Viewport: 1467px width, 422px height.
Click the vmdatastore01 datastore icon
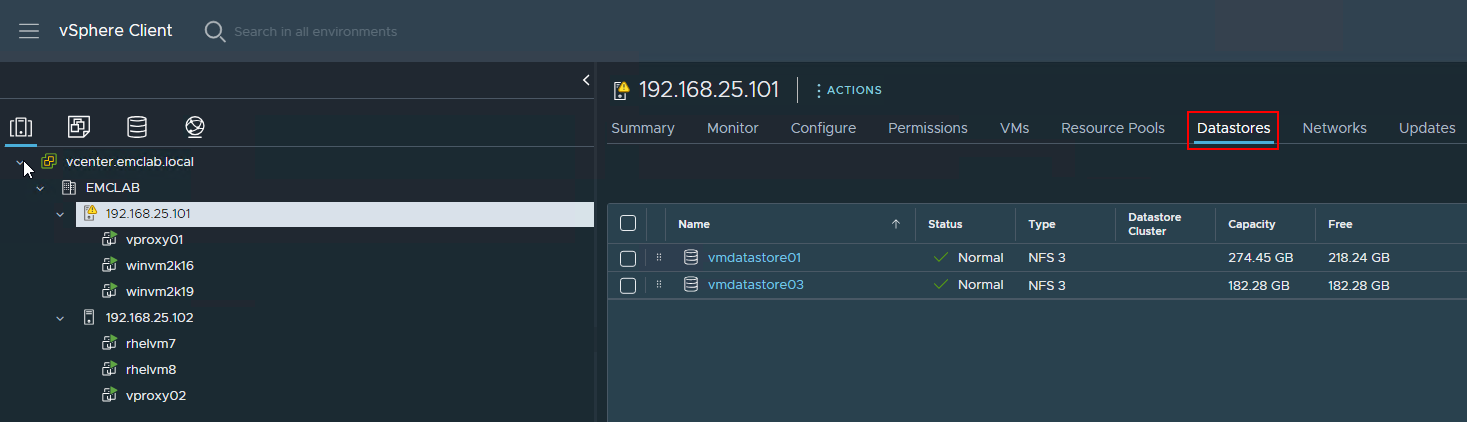point(691,258)
